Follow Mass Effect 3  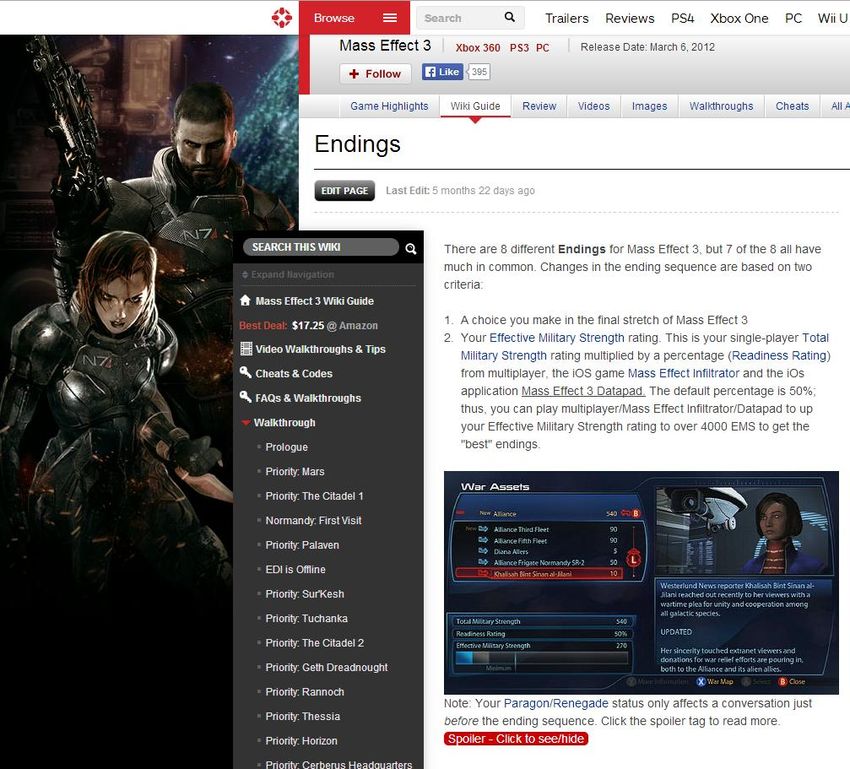pyautogui.click(x=375, y=74)
